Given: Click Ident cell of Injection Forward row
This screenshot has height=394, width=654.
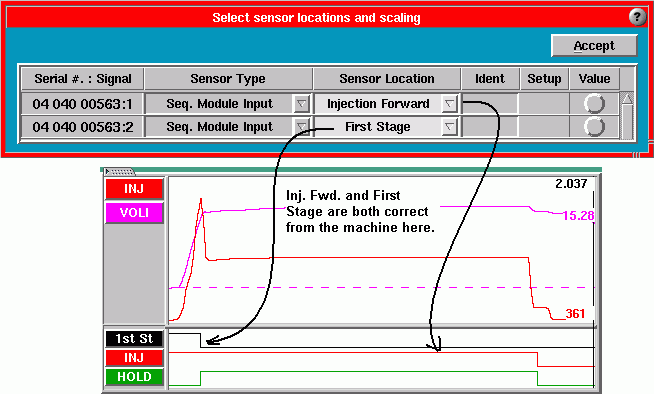Looking at the screenshot, I should tap(490, 104).
